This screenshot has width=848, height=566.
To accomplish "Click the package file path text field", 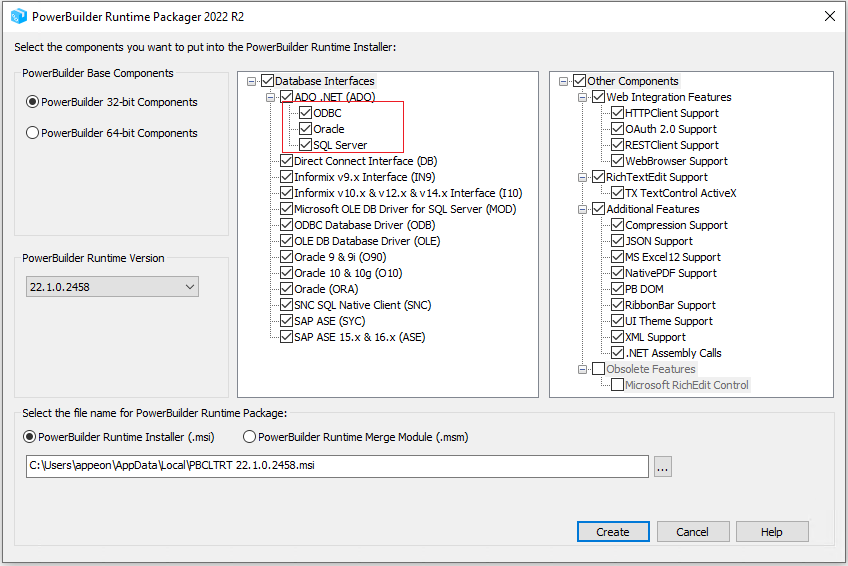I will click(338, 466).
